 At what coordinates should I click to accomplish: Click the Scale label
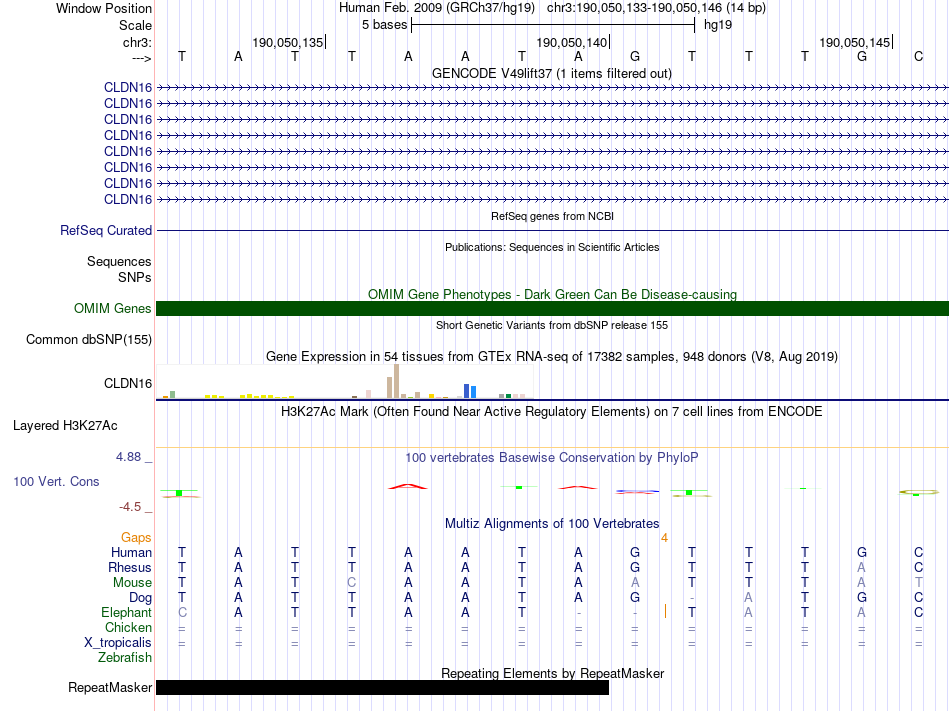(135, 25)
